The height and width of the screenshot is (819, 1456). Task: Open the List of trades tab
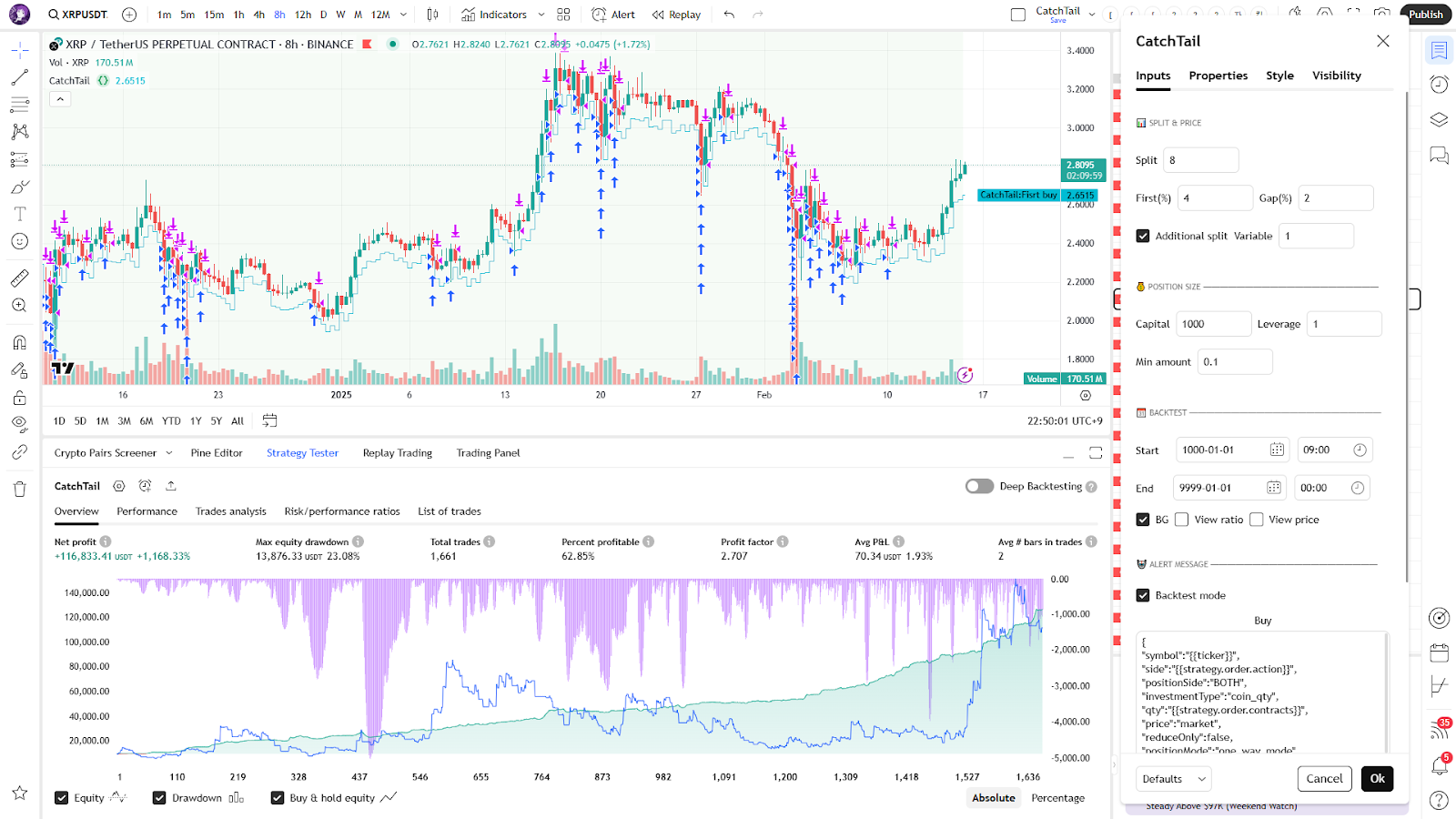(x=450, y=511)
